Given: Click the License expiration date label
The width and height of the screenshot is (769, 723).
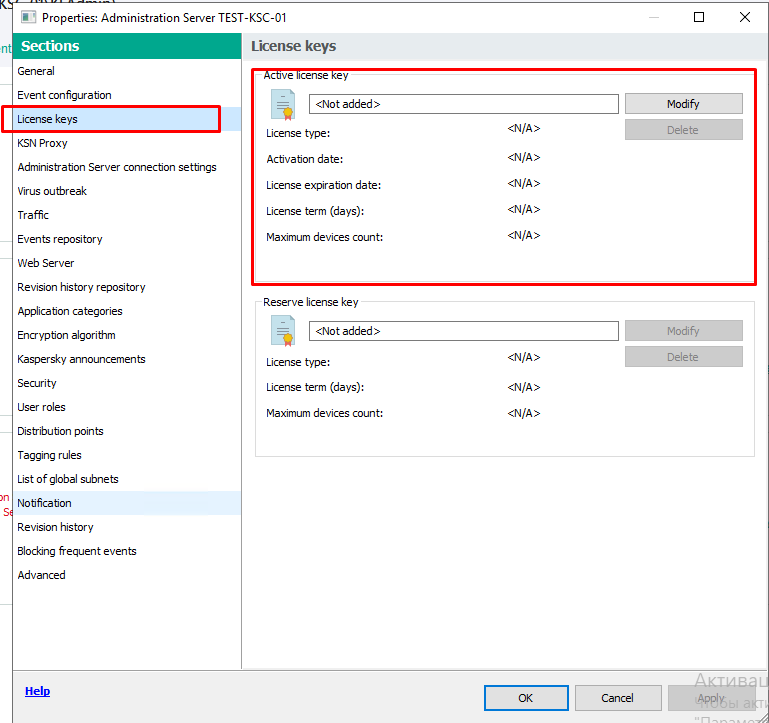Looking at the screenshot, I should click(x=324, y=185).
